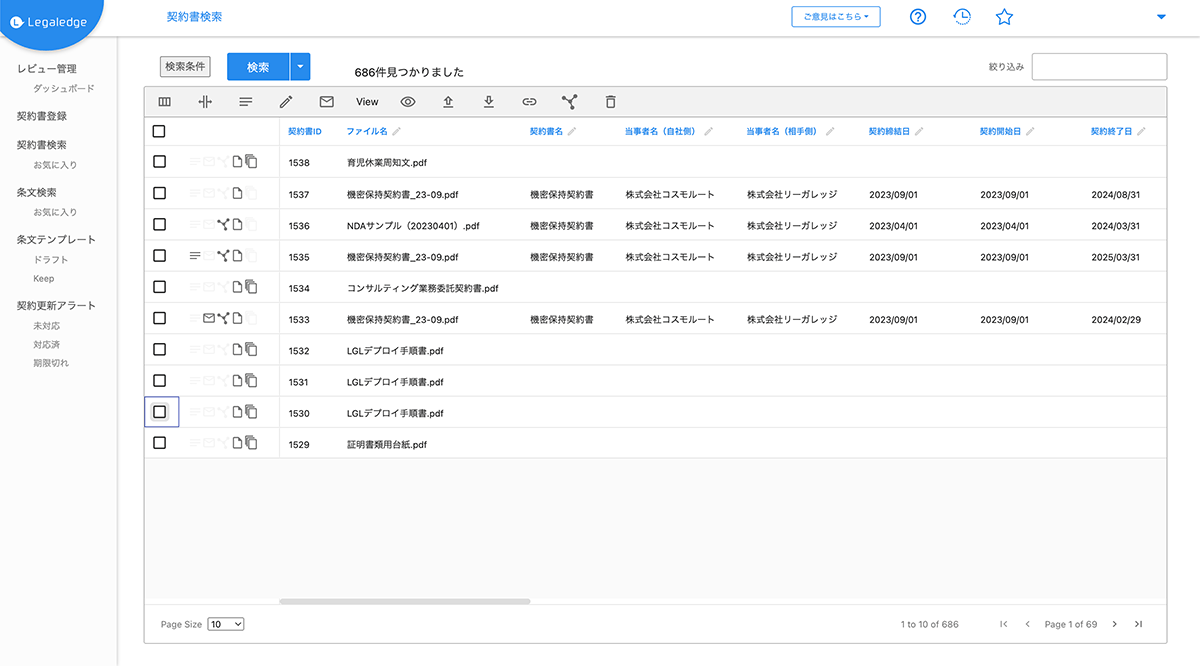Viewport: 1200px width, 666px height.
Task: Go to the first page
Action: (1004, 624)
